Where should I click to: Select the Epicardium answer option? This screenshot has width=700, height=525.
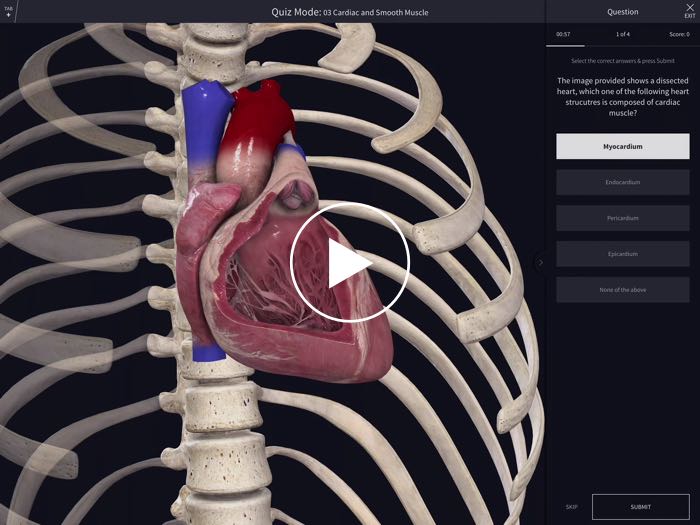(x=622, y=254)
